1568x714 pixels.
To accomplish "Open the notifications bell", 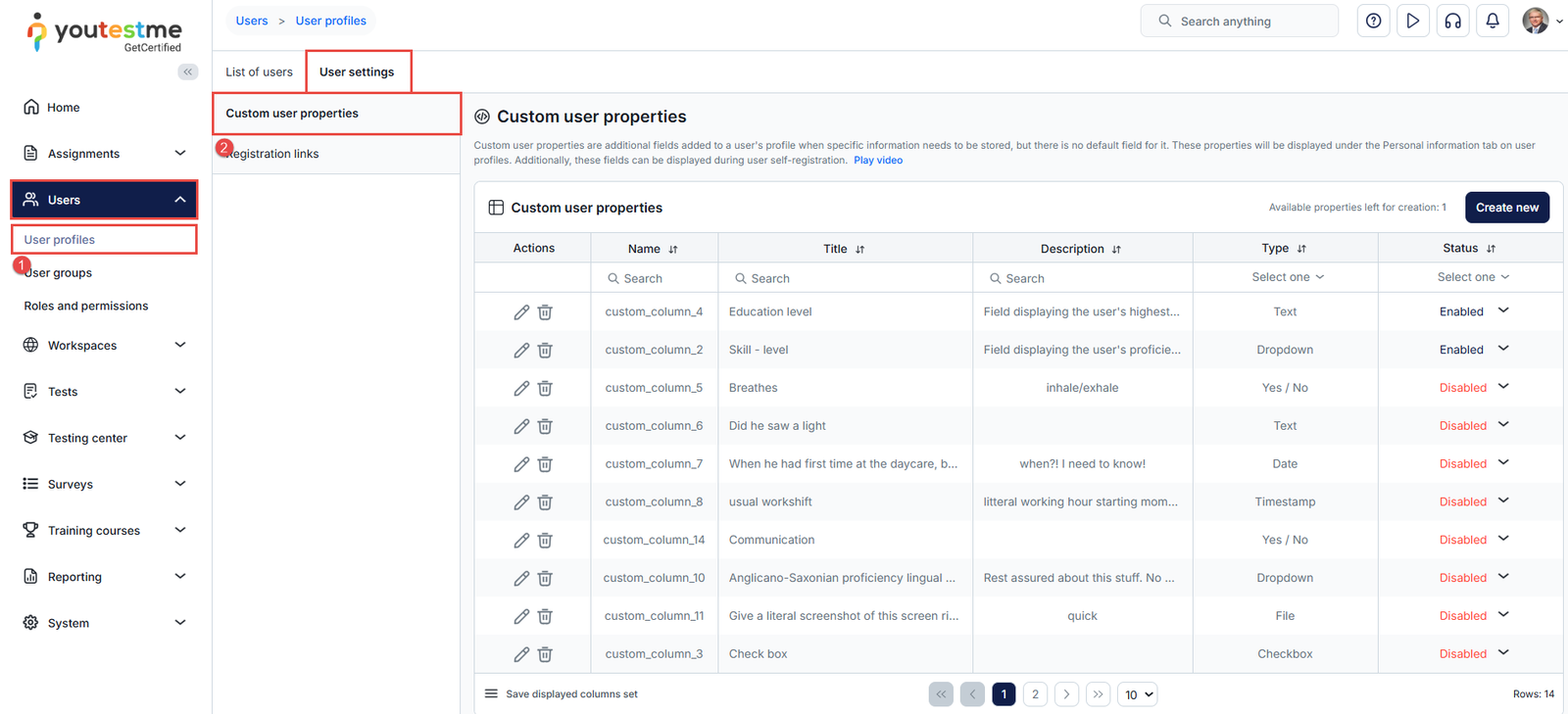I will (1493, 21).
